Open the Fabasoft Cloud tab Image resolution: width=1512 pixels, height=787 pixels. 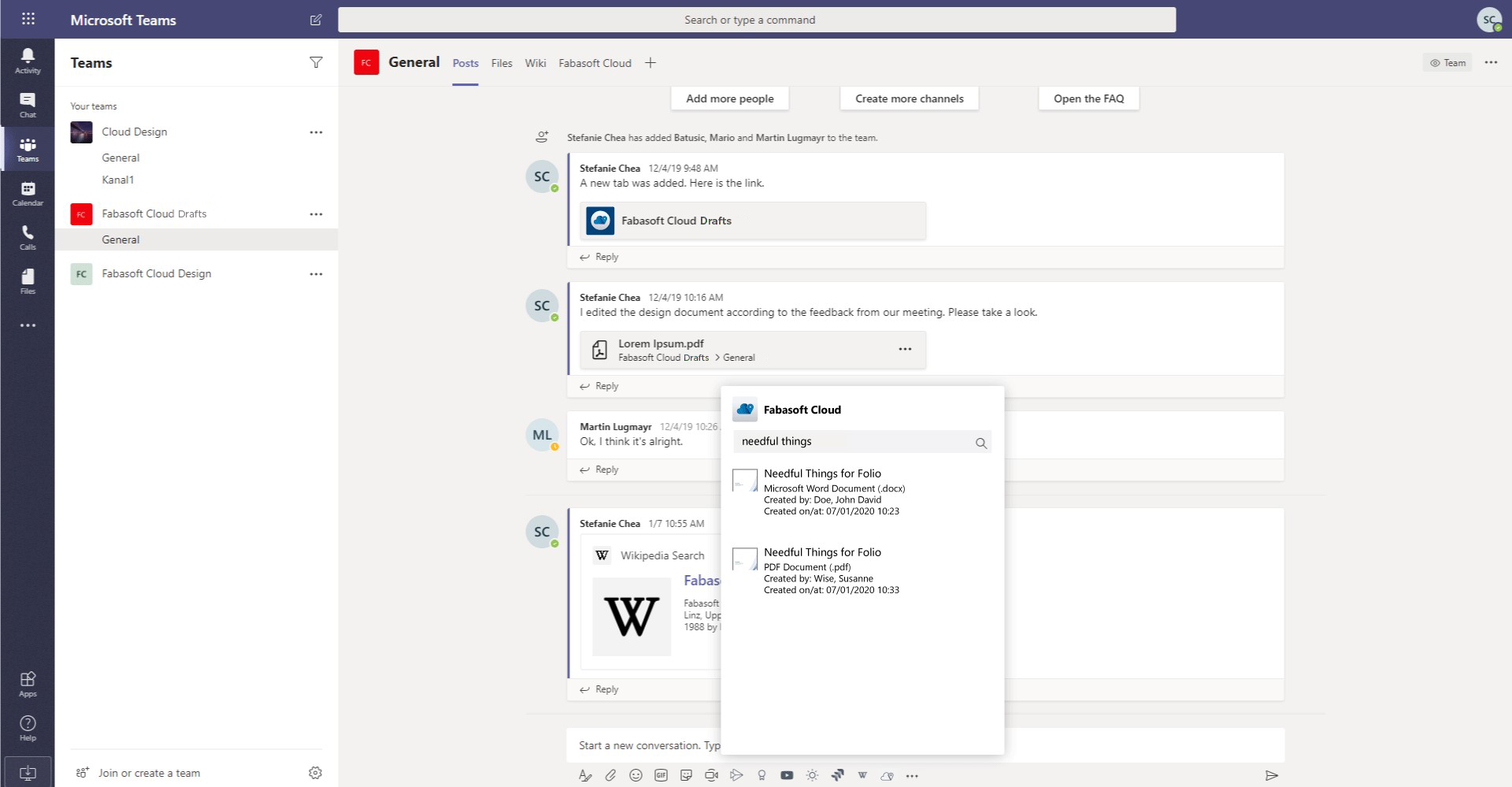595,63
